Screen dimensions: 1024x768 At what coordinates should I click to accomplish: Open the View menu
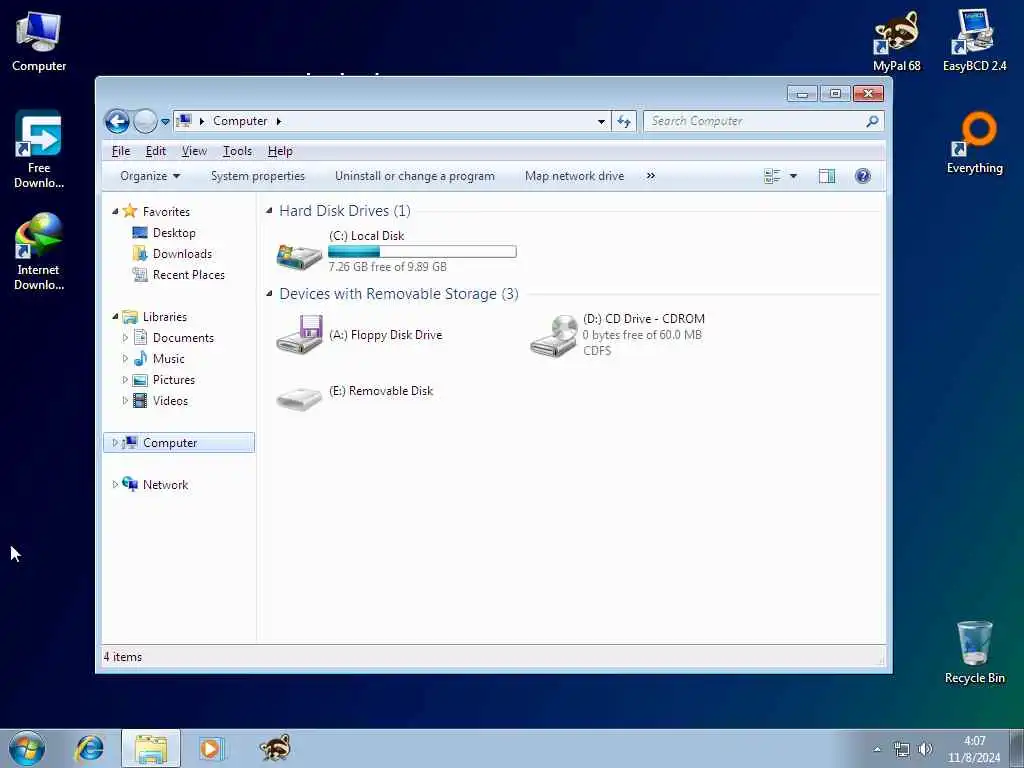[x=194, y=151]
